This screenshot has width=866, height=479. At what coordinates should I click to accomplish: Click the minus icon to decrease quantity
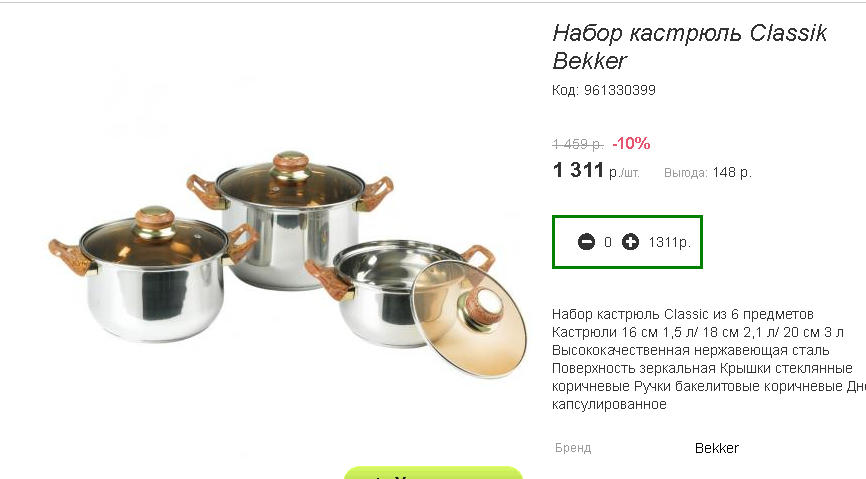pyautogui.click(x=586, y=242)
